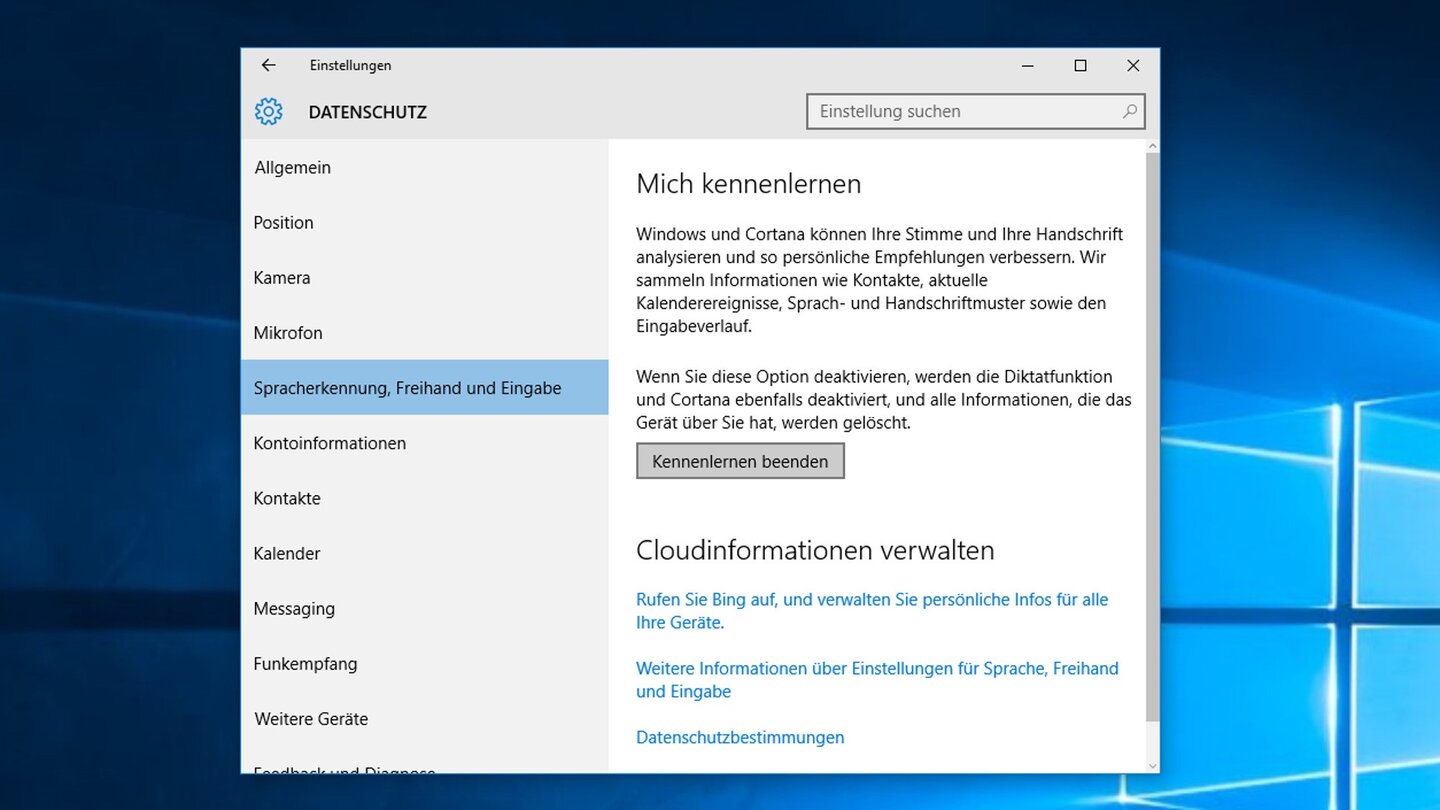Open Funkempfang settings
Screen dimensions: 1440x810
tap(424, 663)
